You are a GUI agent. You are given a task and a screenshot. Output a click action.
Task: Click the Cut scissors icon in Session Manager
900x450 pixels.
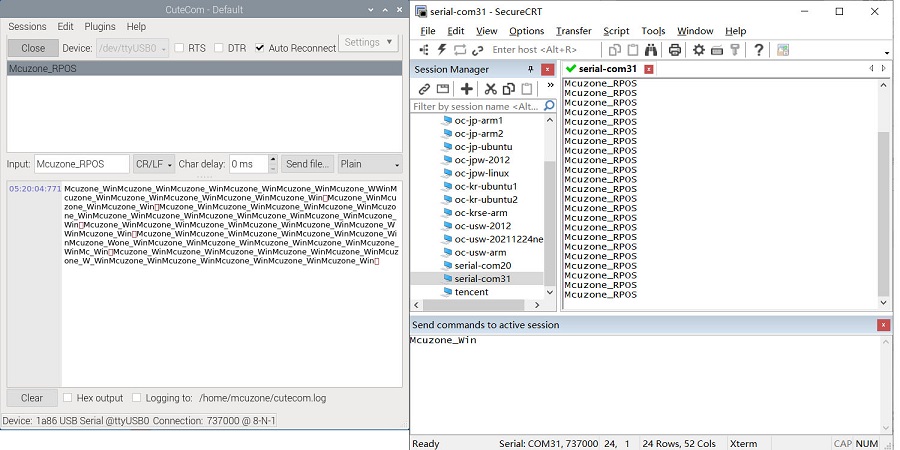(x=490, y=89)
